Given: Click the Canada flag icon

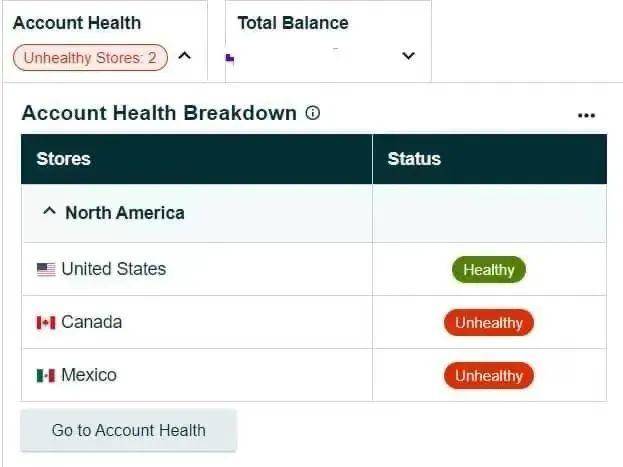Looking at the screenshot, I should (x=46, y=322).
